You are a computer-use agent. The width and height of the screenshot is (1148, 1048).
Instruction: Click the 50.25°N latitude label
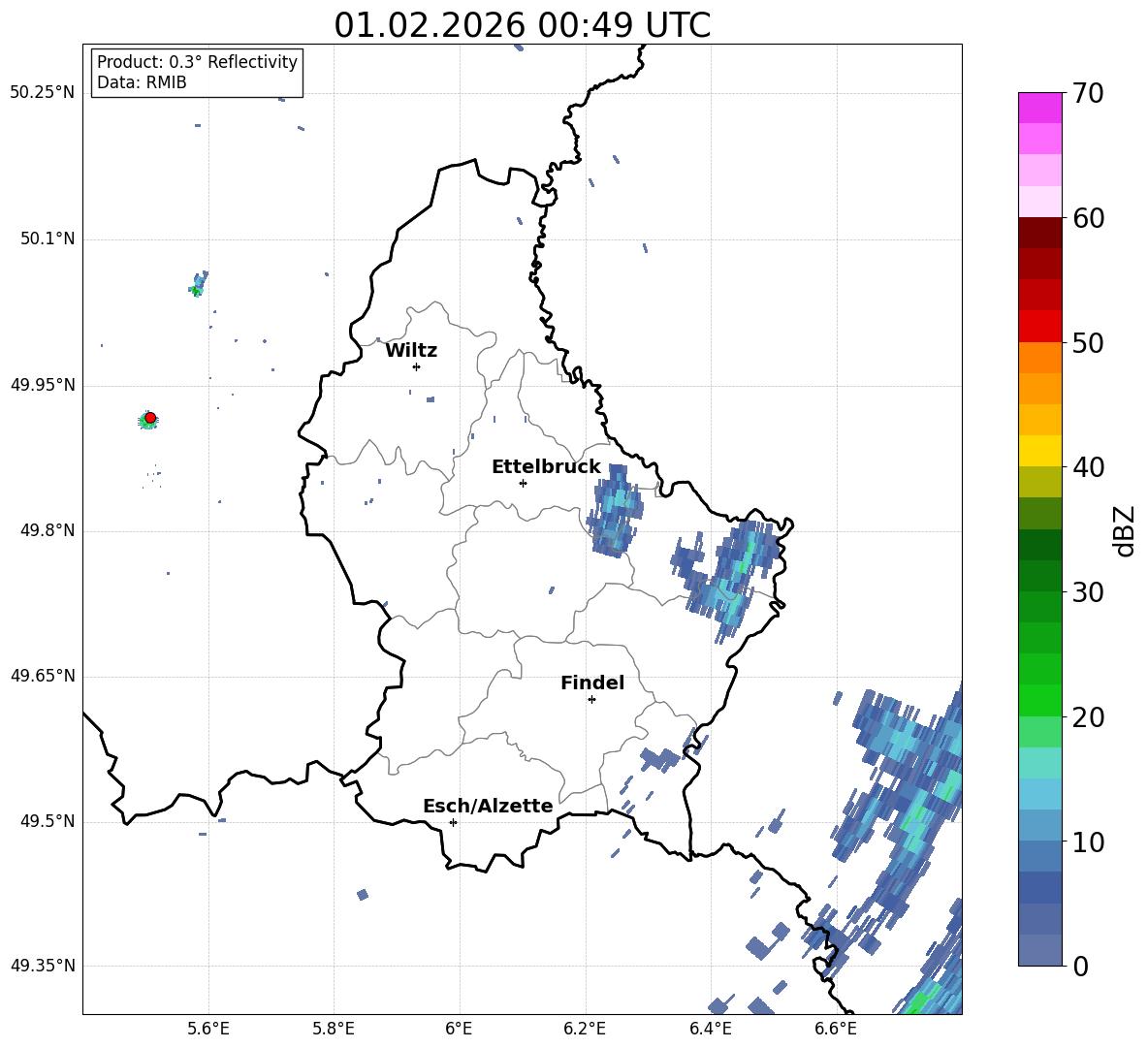pos(43,93)
